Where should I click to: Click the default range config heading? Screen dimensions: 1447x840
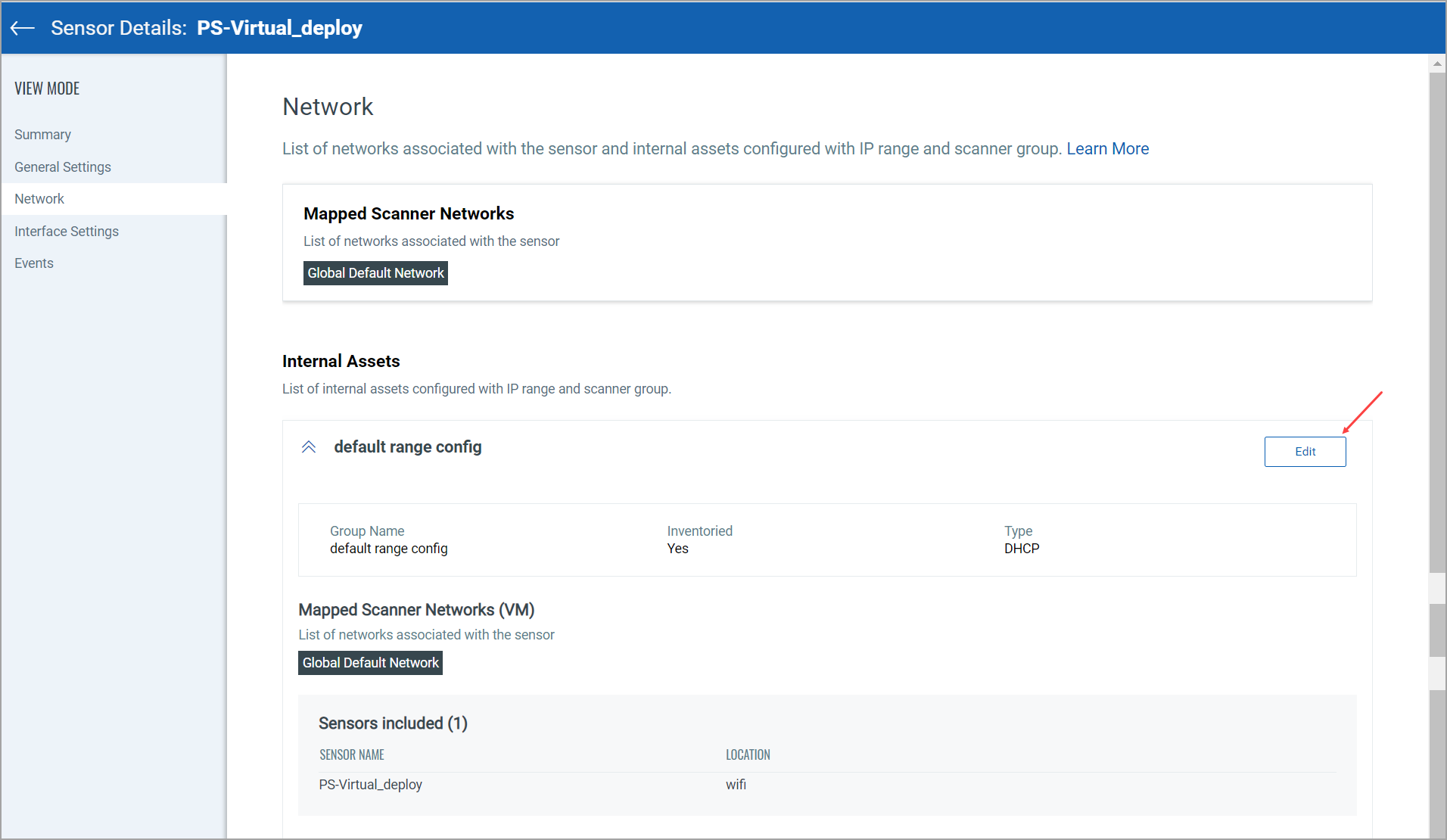(408, 447)
